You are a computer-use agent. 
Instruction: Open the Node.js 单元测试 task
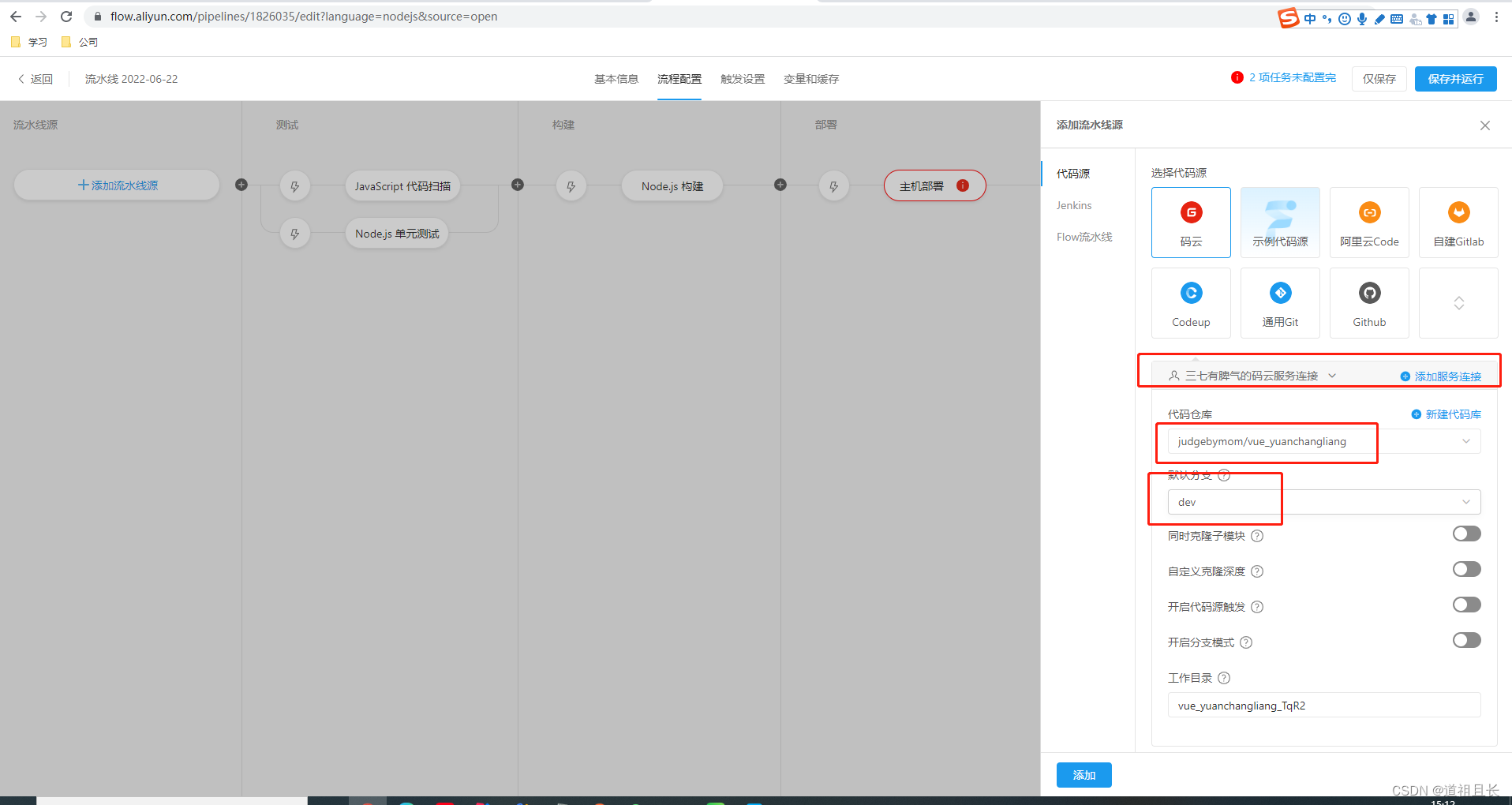pos(397,234)
